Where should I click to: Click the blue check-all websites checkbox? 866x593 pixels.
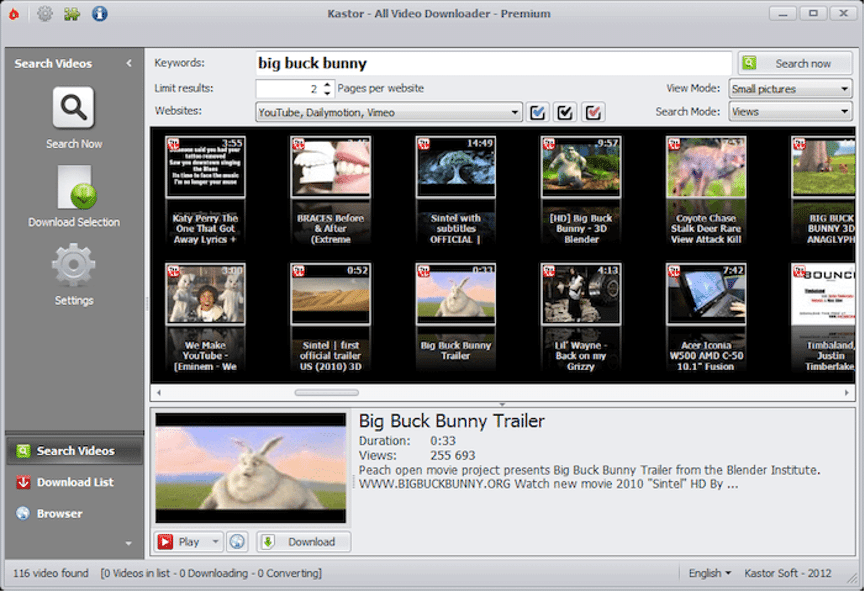(538, 112)
